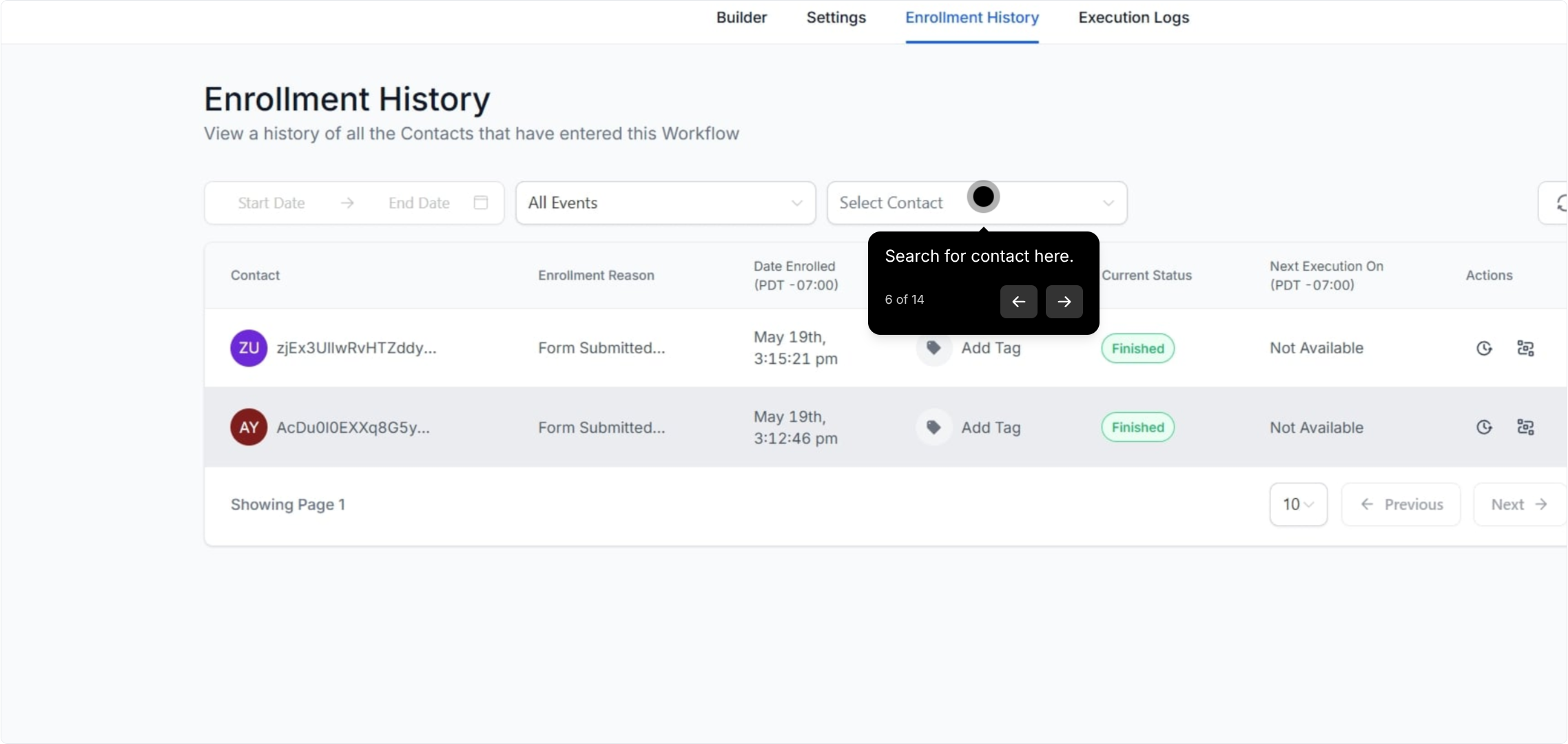The width and height of the screenshot is (1568, 744).
Task: Open the page size 10 dropdown
Action: click(x=1299, y=504)
